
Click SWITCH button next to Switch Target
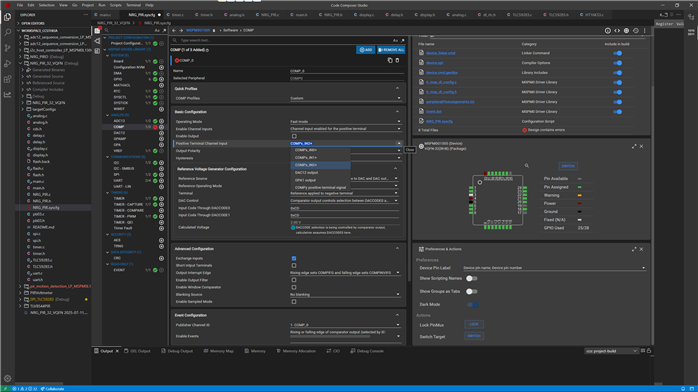click(474, 336)
